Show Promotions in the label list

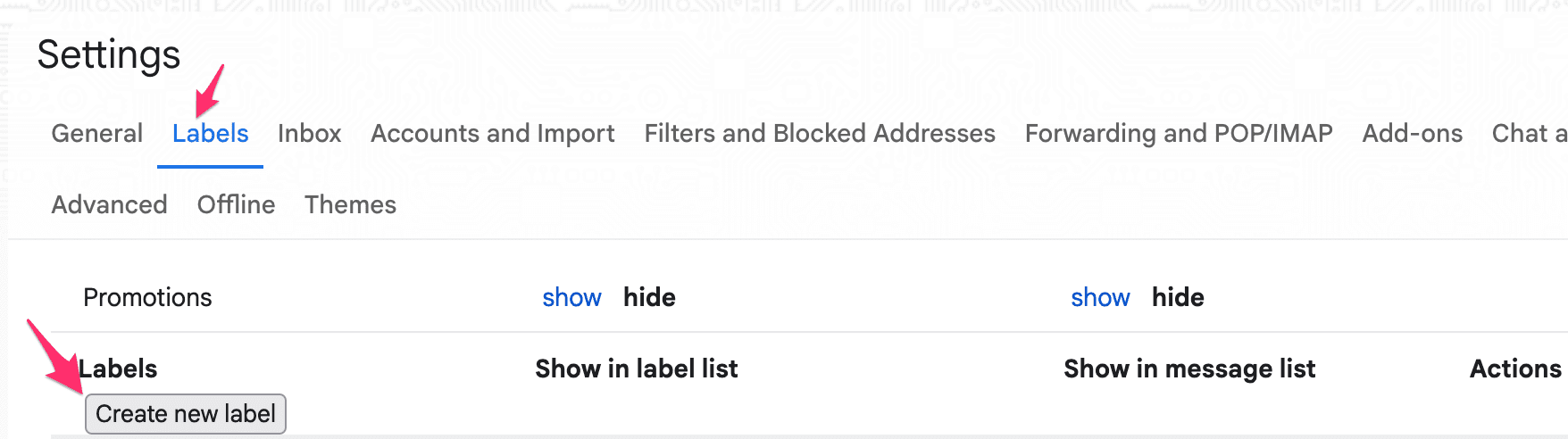point(571,298)
